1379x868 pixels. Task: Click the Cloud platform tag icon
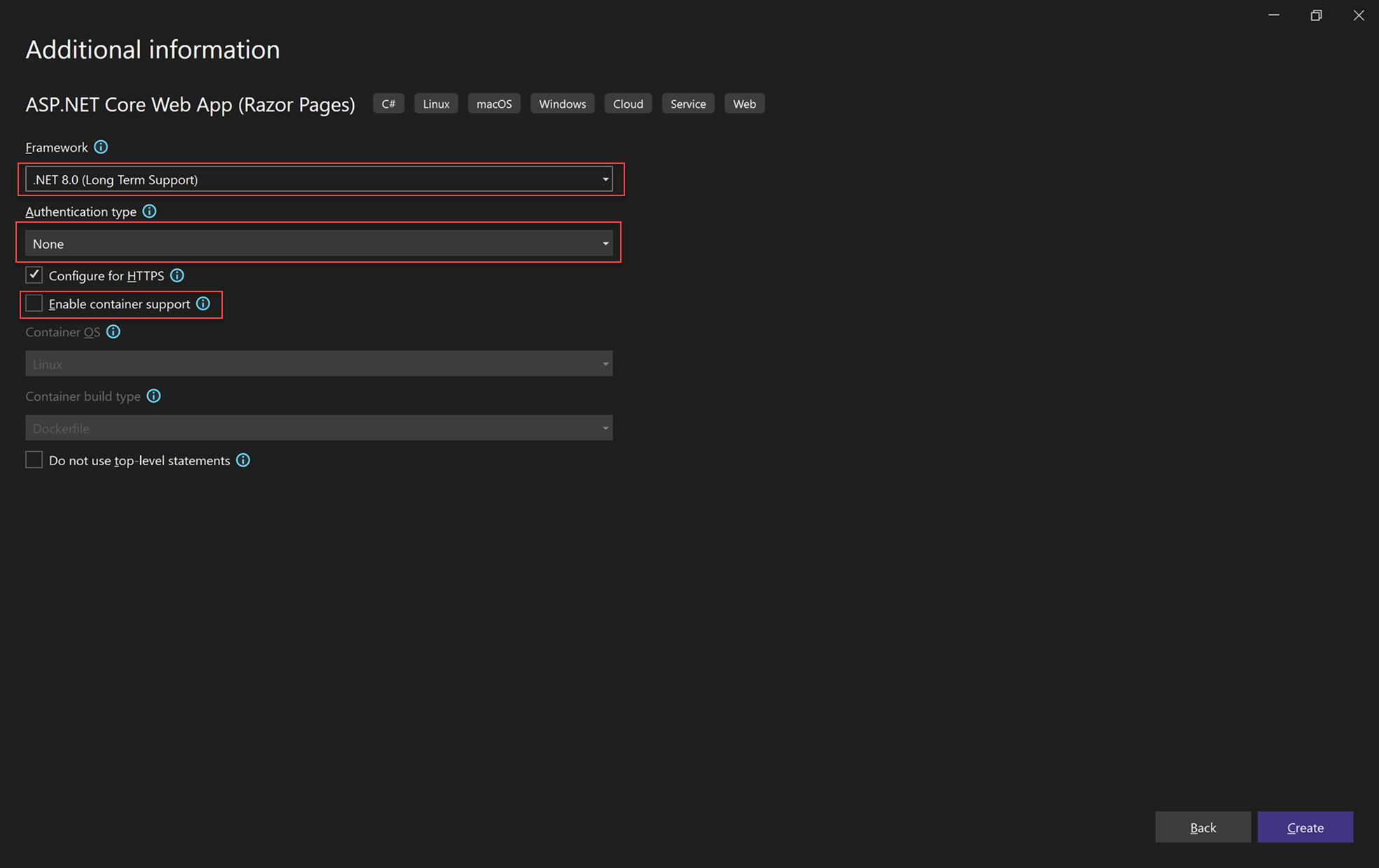tap(628, 103)
